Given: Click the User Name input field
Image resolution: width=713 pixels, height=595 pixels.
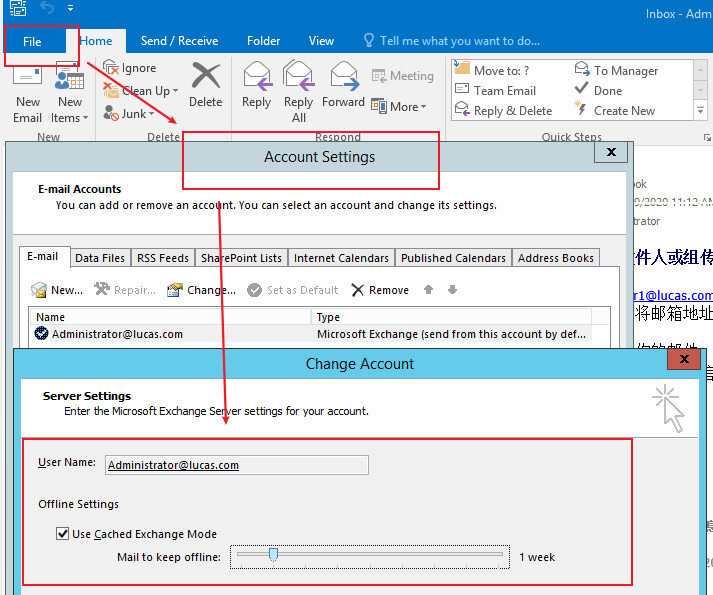Looking at the screenshot, I should (x=236, y=465).
